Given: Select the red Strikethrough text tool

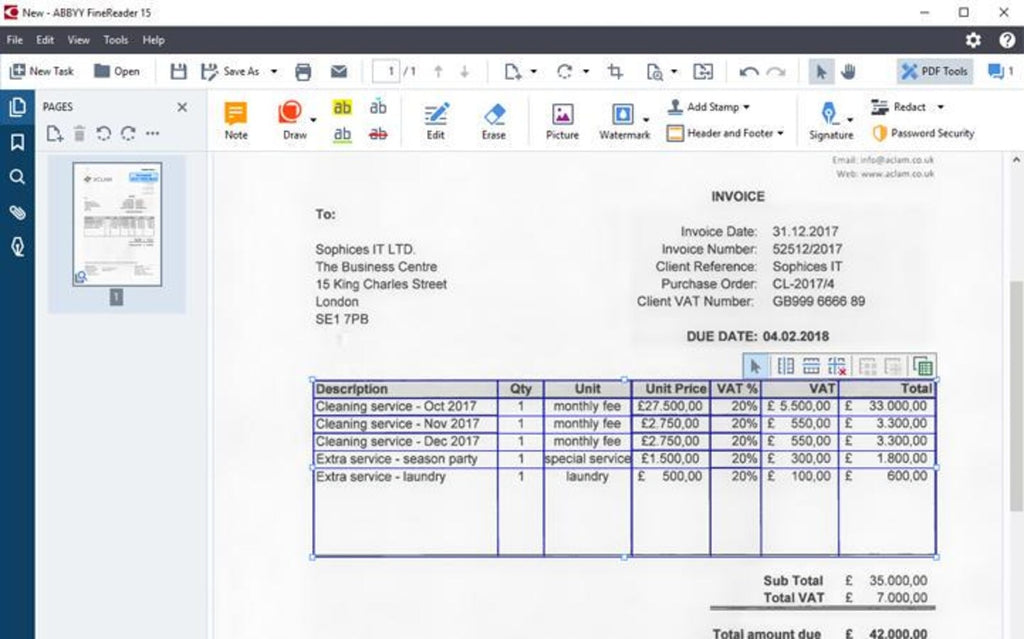Looking at the screenshot, I should (378, 134).
